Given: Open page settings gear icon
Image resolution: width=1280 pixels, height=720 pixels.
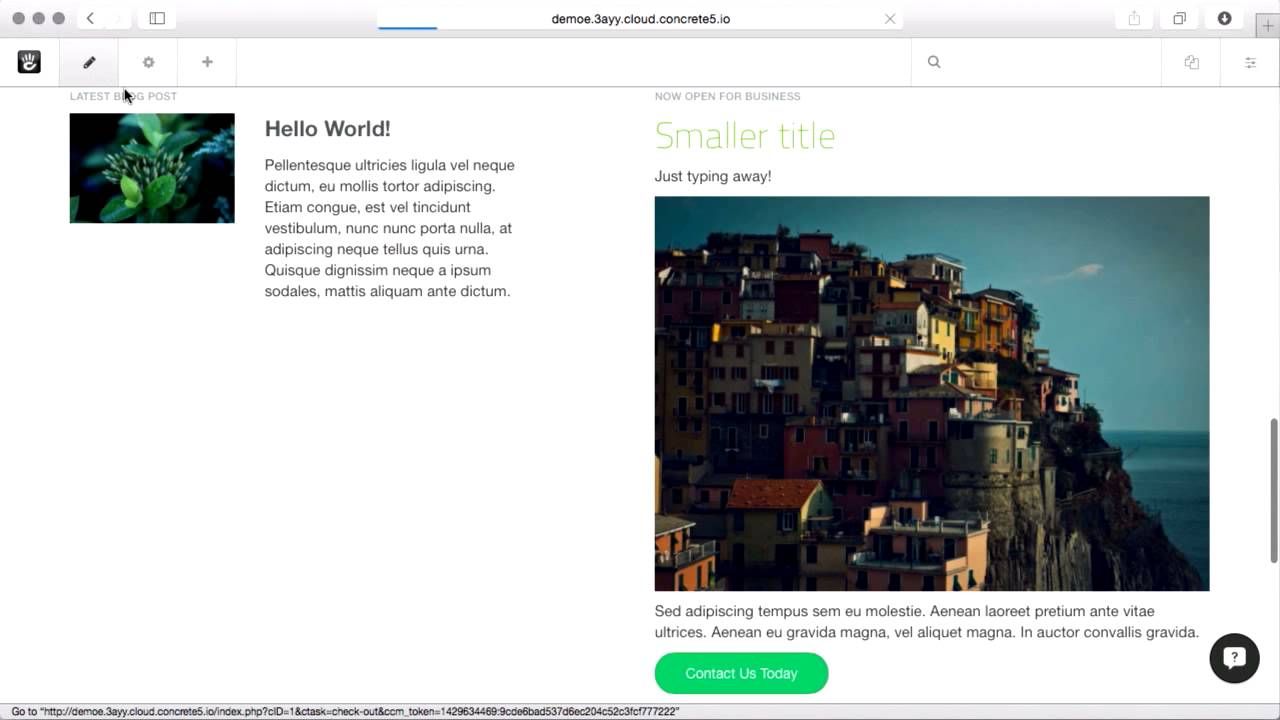Looking at the screenshot, I should coord(148,62).
